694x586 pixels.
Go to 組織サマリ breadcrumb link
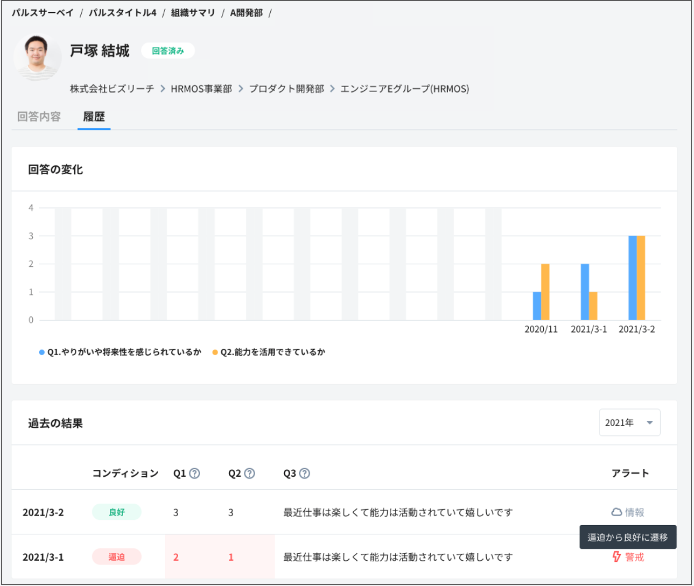[193, 13]
